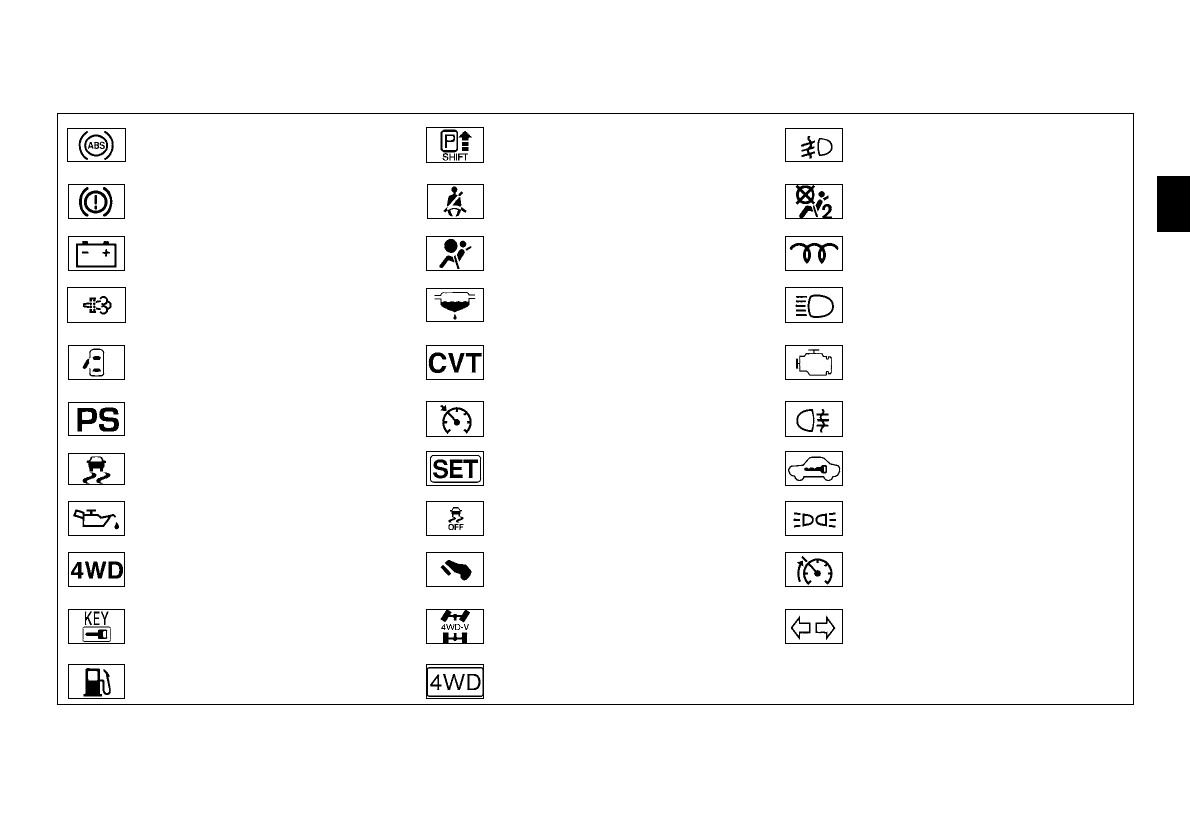
Task: Select the skidding car slip icon
Action: tap(96, 468)
